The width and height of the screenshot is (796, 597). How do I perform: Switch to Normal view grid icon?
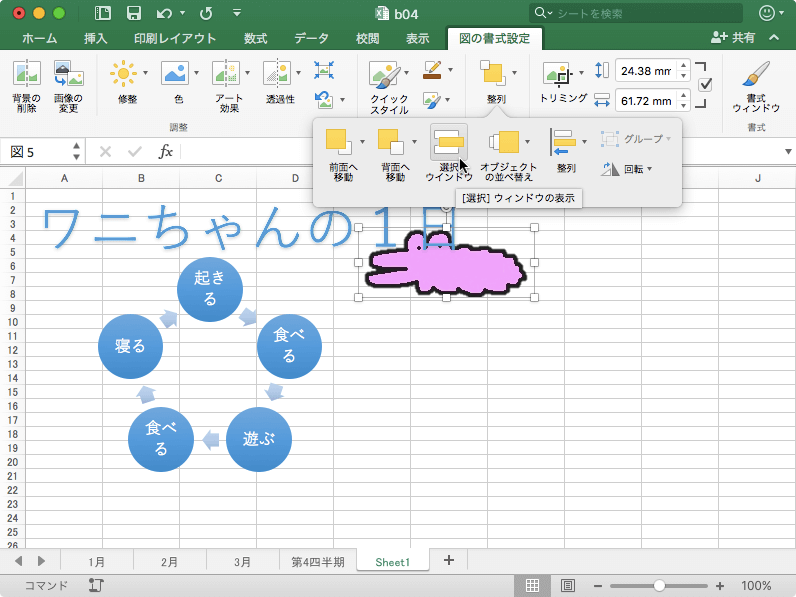point(532,585)
